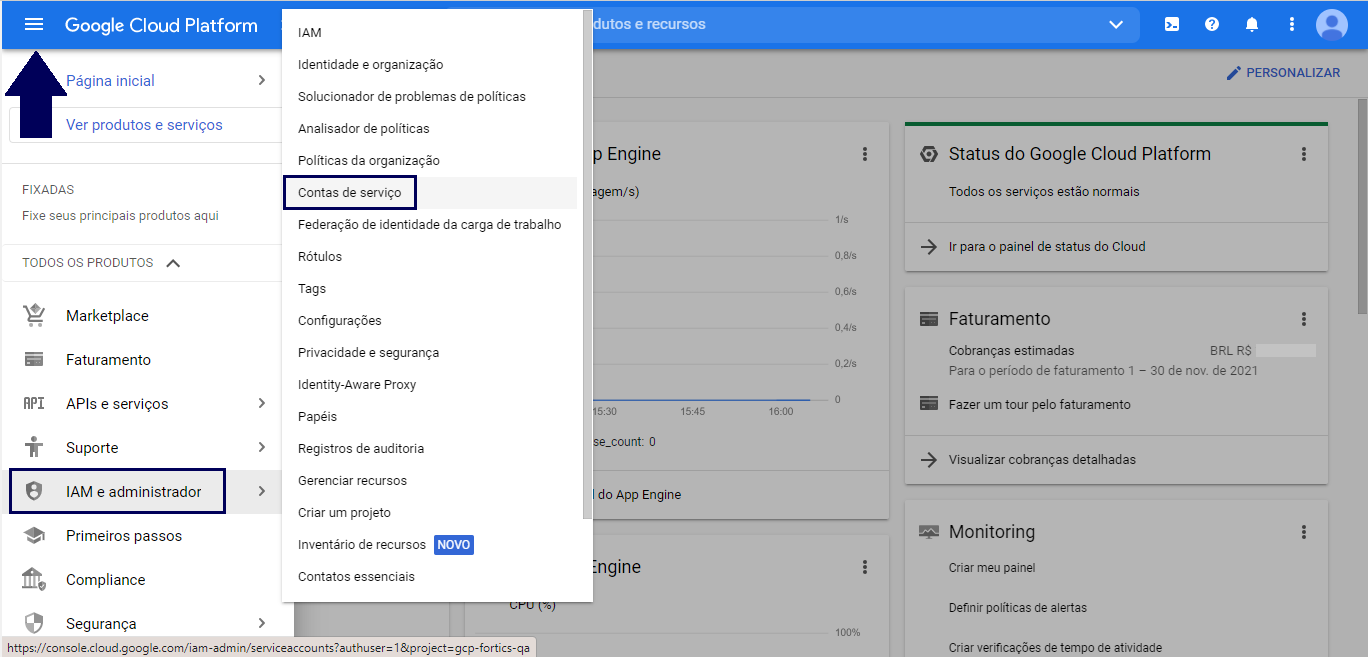Open notifications bell icon
Screen dimensions: 1368x657
[1252, 24]
